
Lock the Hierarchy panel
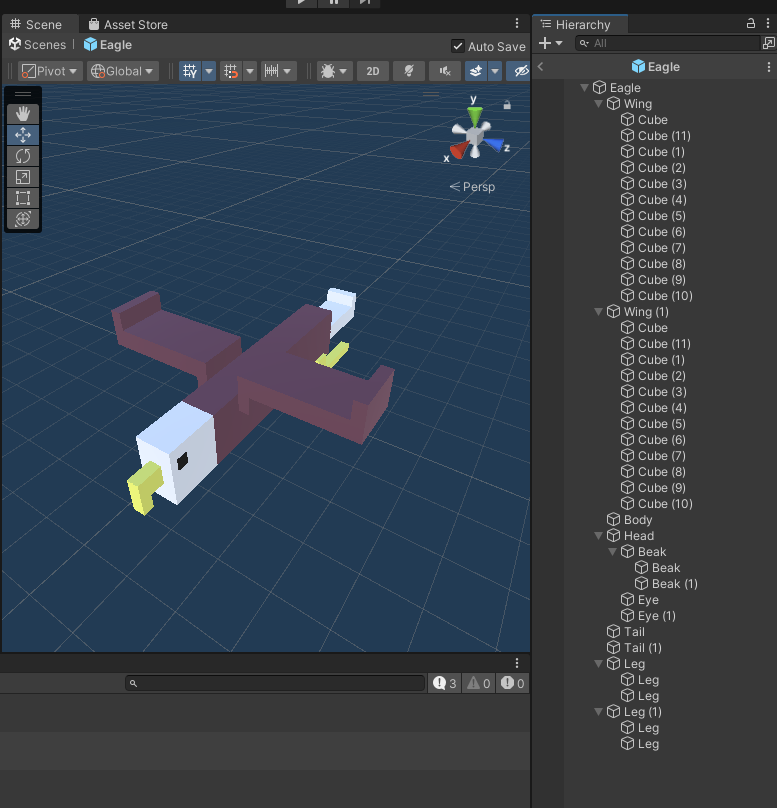[x=751, y=23]
